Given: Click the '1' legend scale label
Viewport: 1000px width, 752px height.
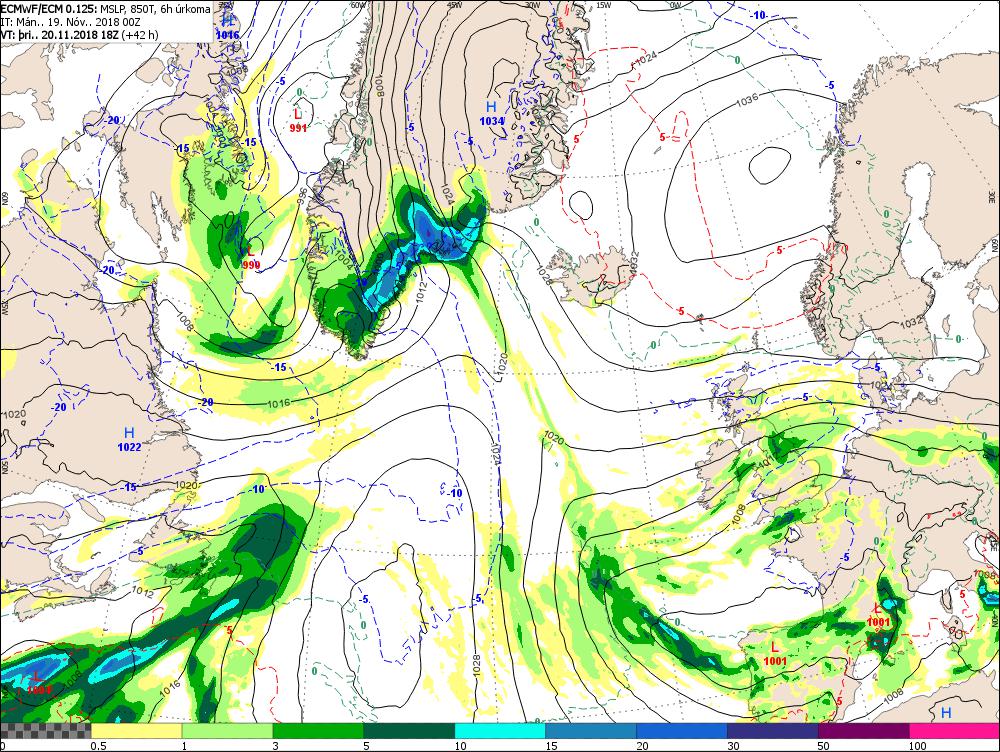Looking at the screenshot, I should 185,746.
